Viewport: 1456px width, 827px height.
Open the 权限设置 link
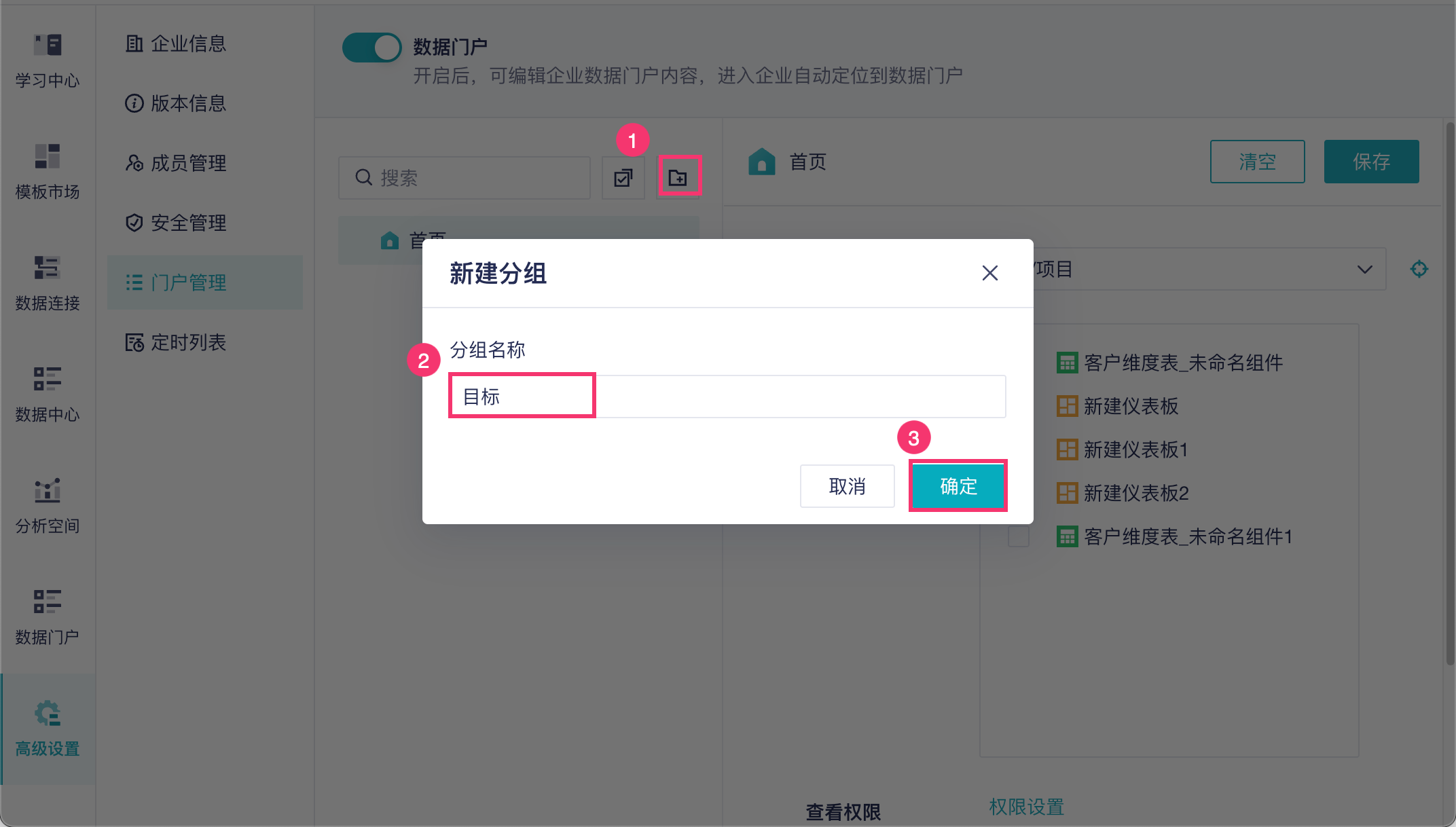(x=1026, y=807)
